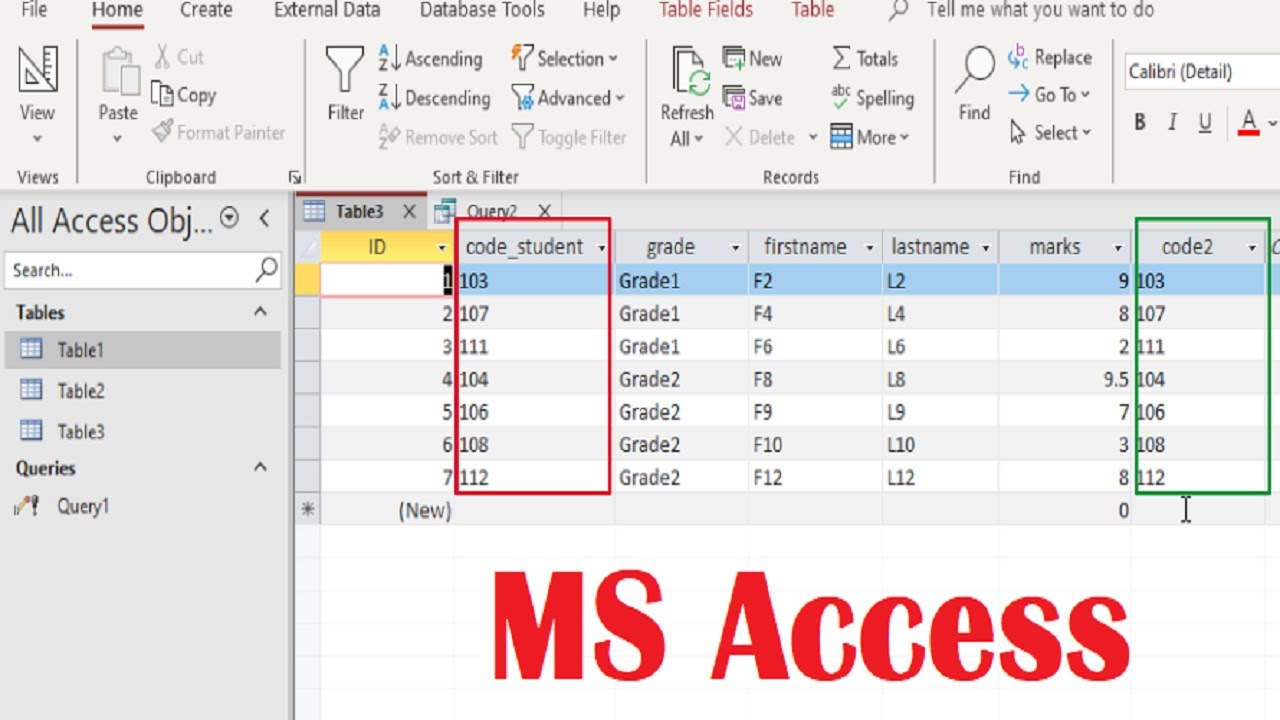This screenshot has width=1280, height=720.
Task: Open the firstname column filter arrow
Action: (869, 247)
